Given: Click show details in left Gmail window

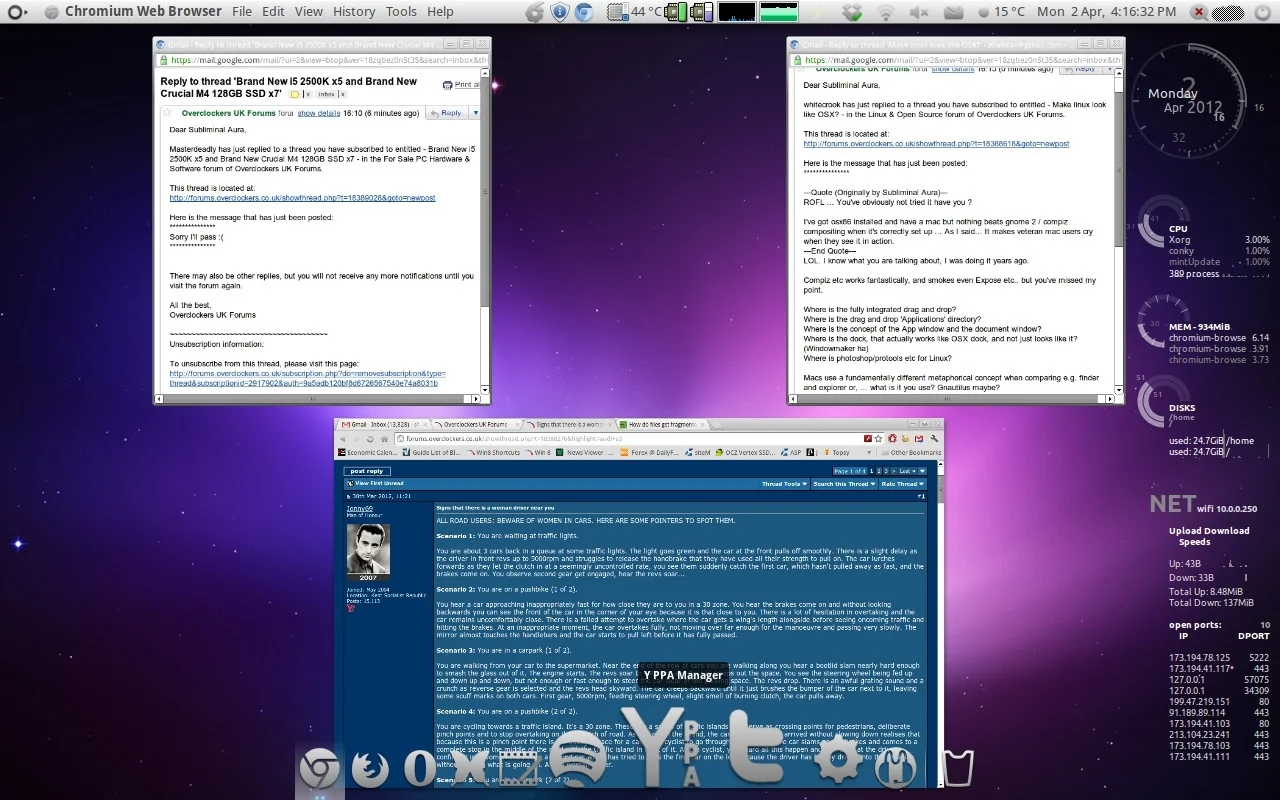Looking at the screenshot, I should tap(319, 113).
